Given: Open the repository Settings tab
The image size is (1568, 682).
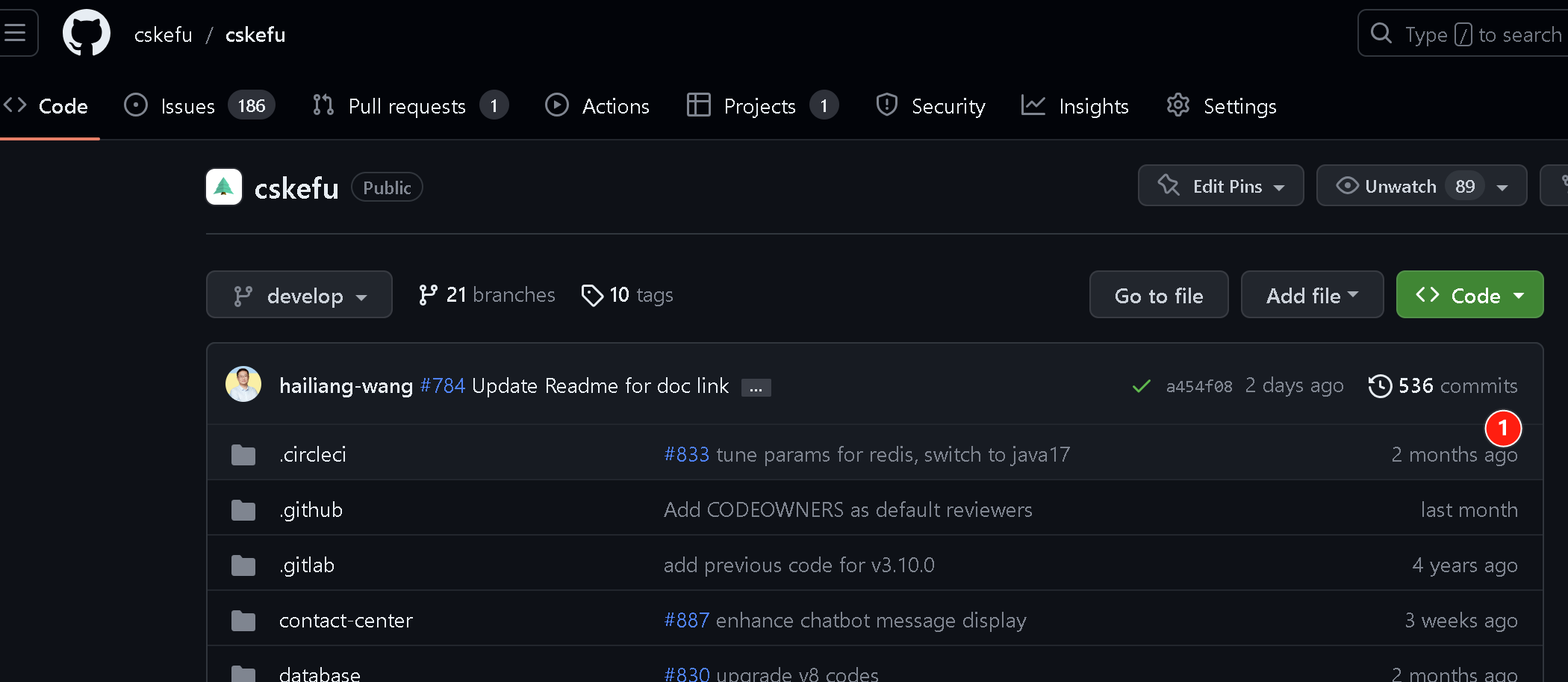Looking at the screenshot, I should (1222, 106).
